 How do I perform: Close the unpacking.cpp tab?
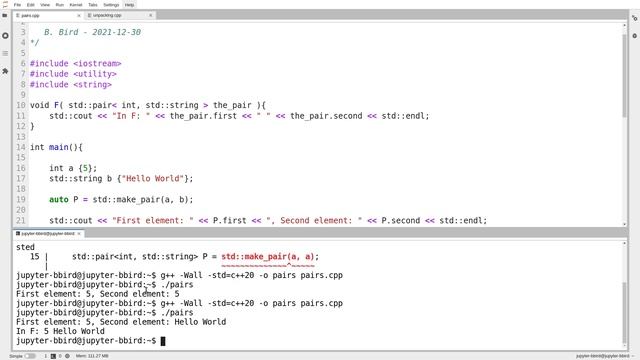(x=151, y=16)
